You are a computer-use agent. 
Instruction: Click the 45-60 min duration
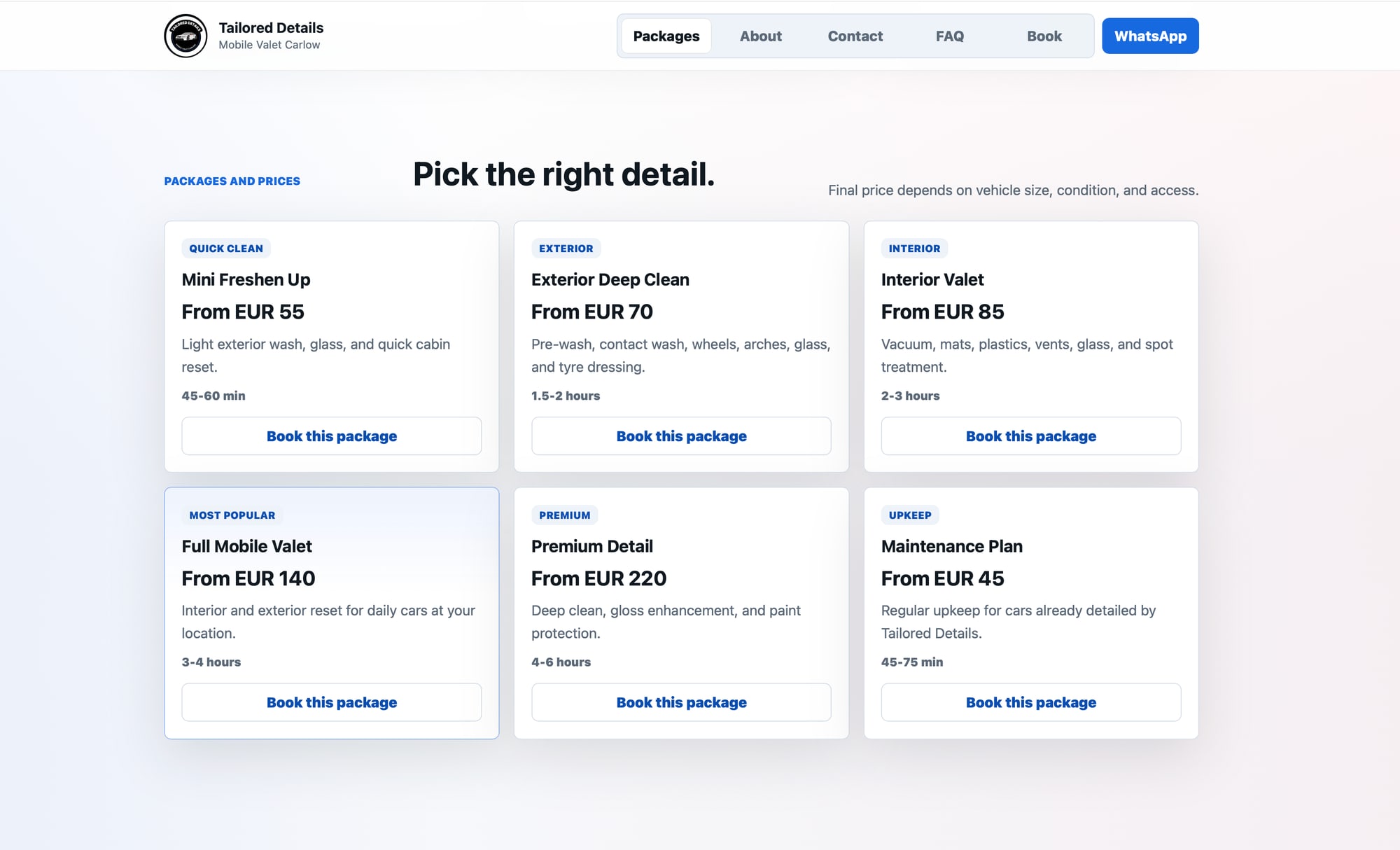pyautogui.click(x=213, y=396)
